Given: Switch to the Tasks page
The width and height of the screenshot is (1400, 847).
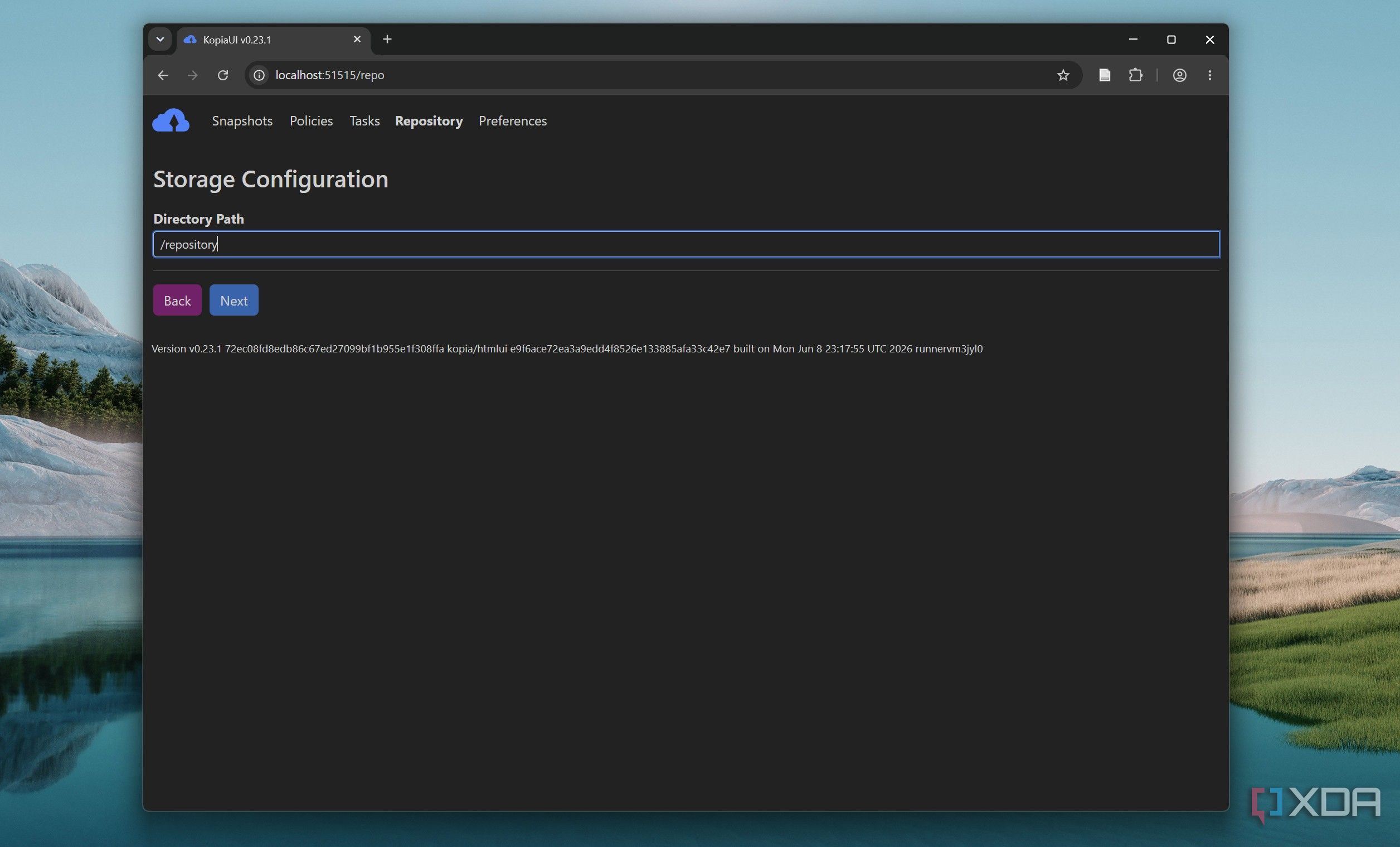Looking at the screenshot, I should coord(364,120).
